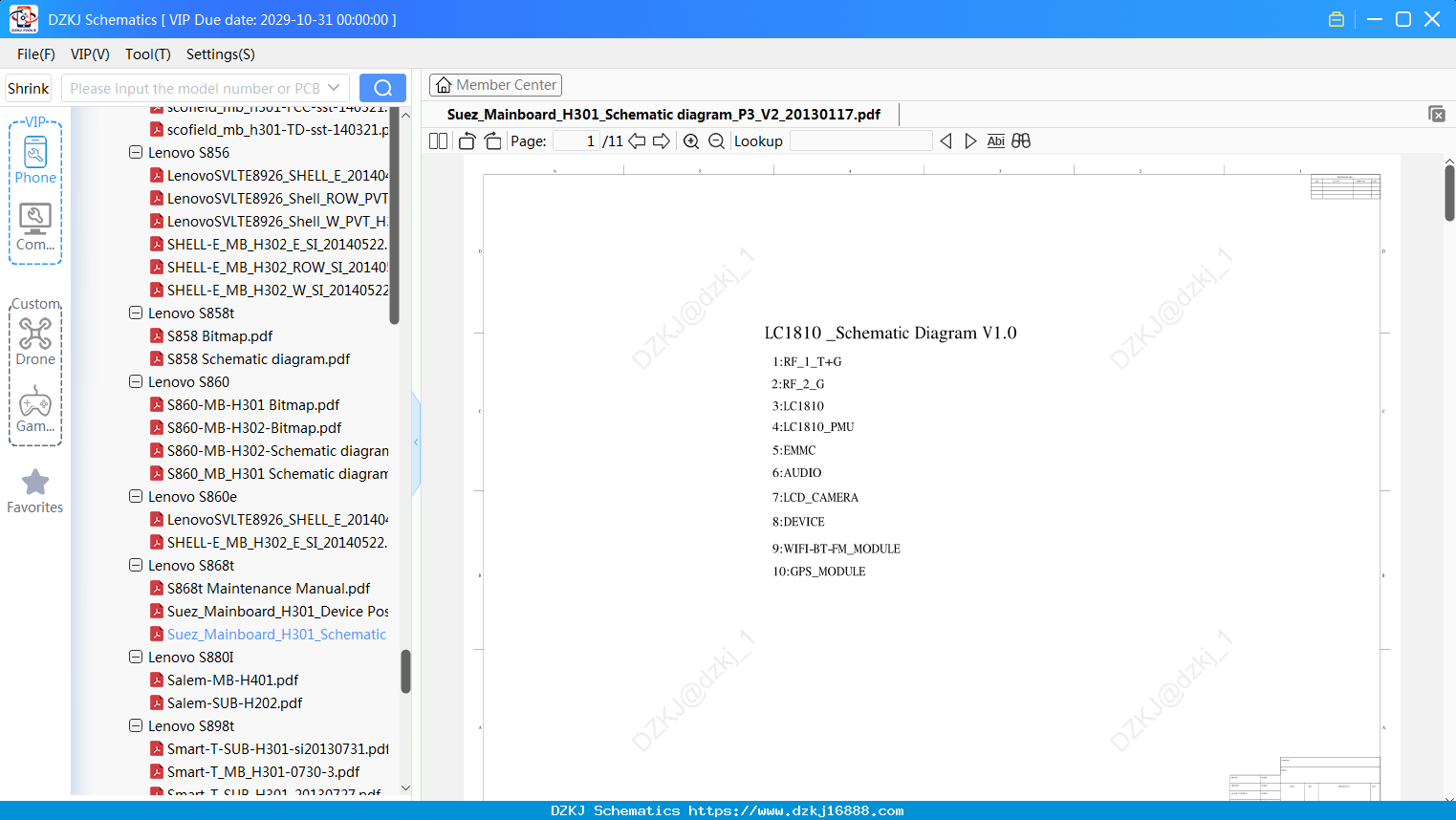Open the Phone category in sidebar
Viewport: 1456px width, 820px height.
tap(35, 160)
